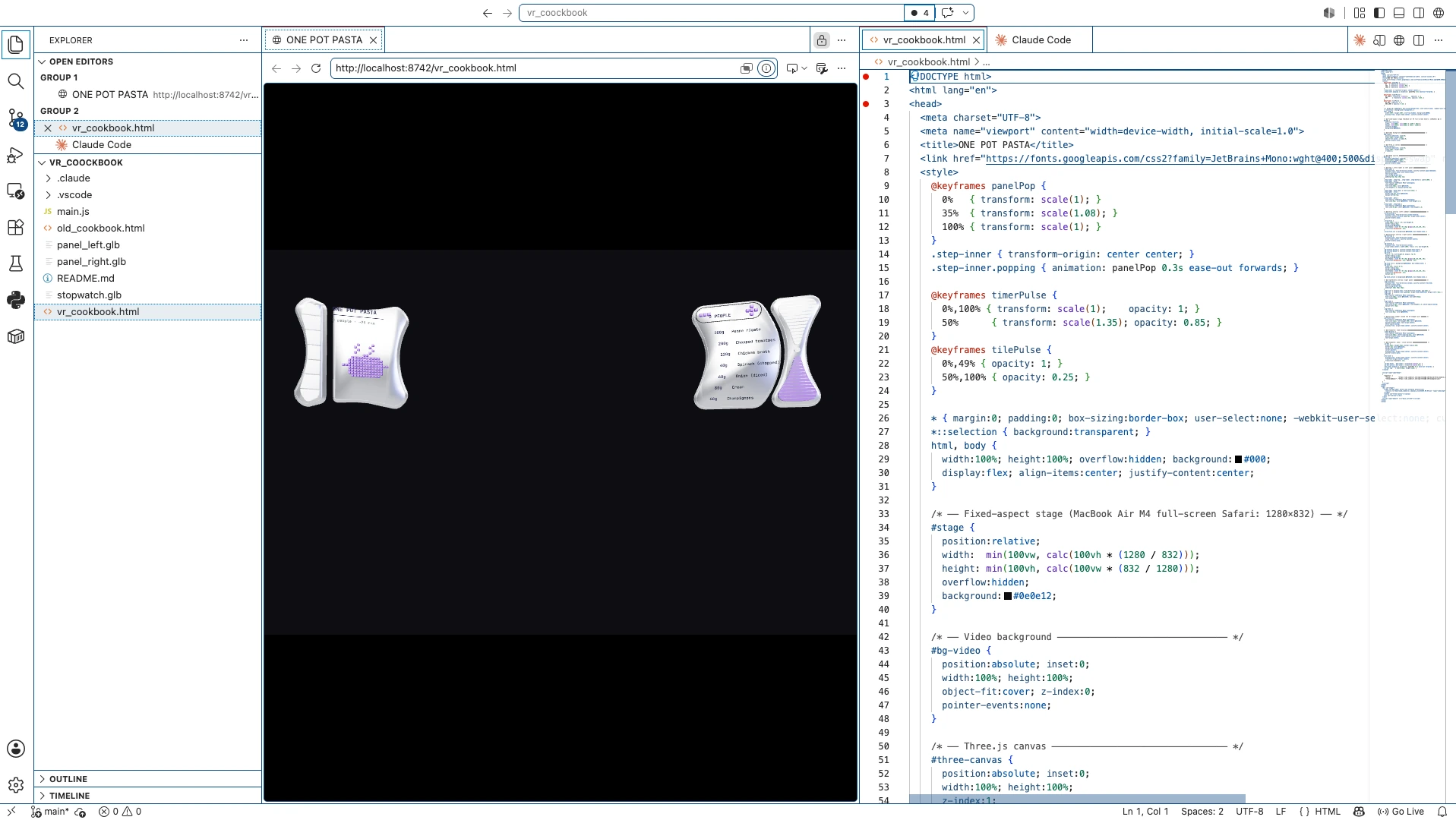The height and width of the screenshot is (820, 1456).
Task: Open the Search view in activity bar
Action: [x=16, y=80]
